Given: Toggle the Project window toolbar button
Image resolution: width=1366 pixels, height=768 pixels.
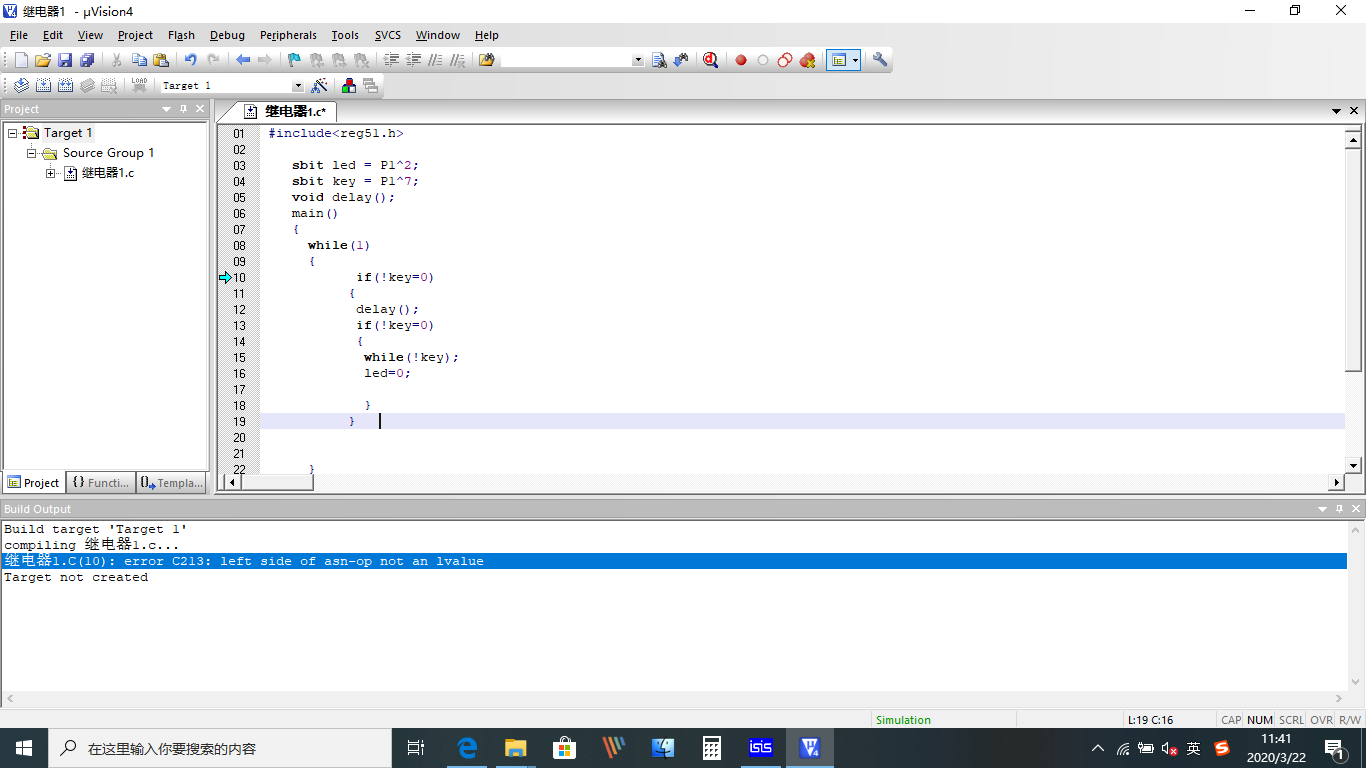Looking at the screenshot, I should coord(839,60).
